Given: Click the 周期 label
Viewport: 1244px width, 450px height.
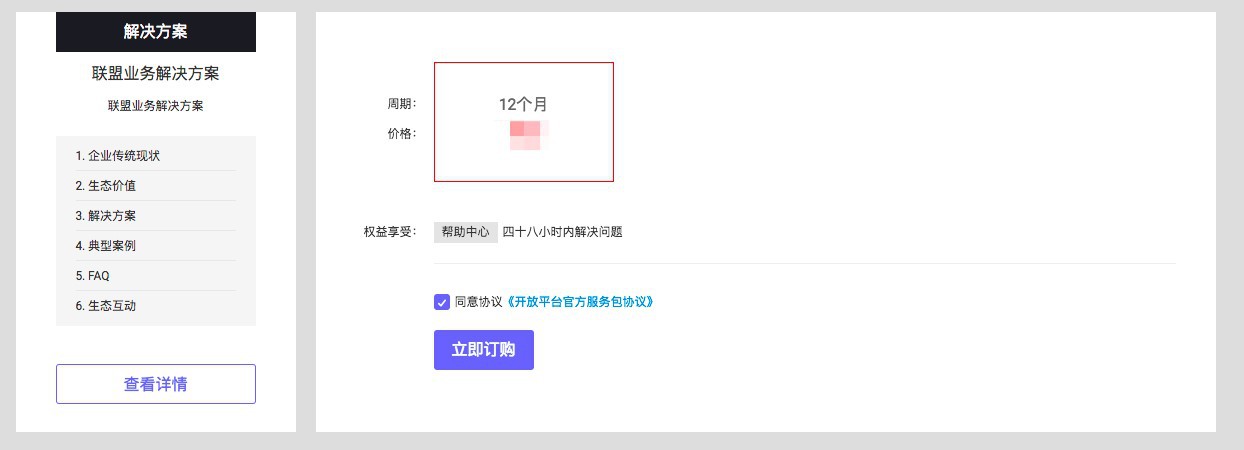Looking at the screenshot, I should coord(402,104).
